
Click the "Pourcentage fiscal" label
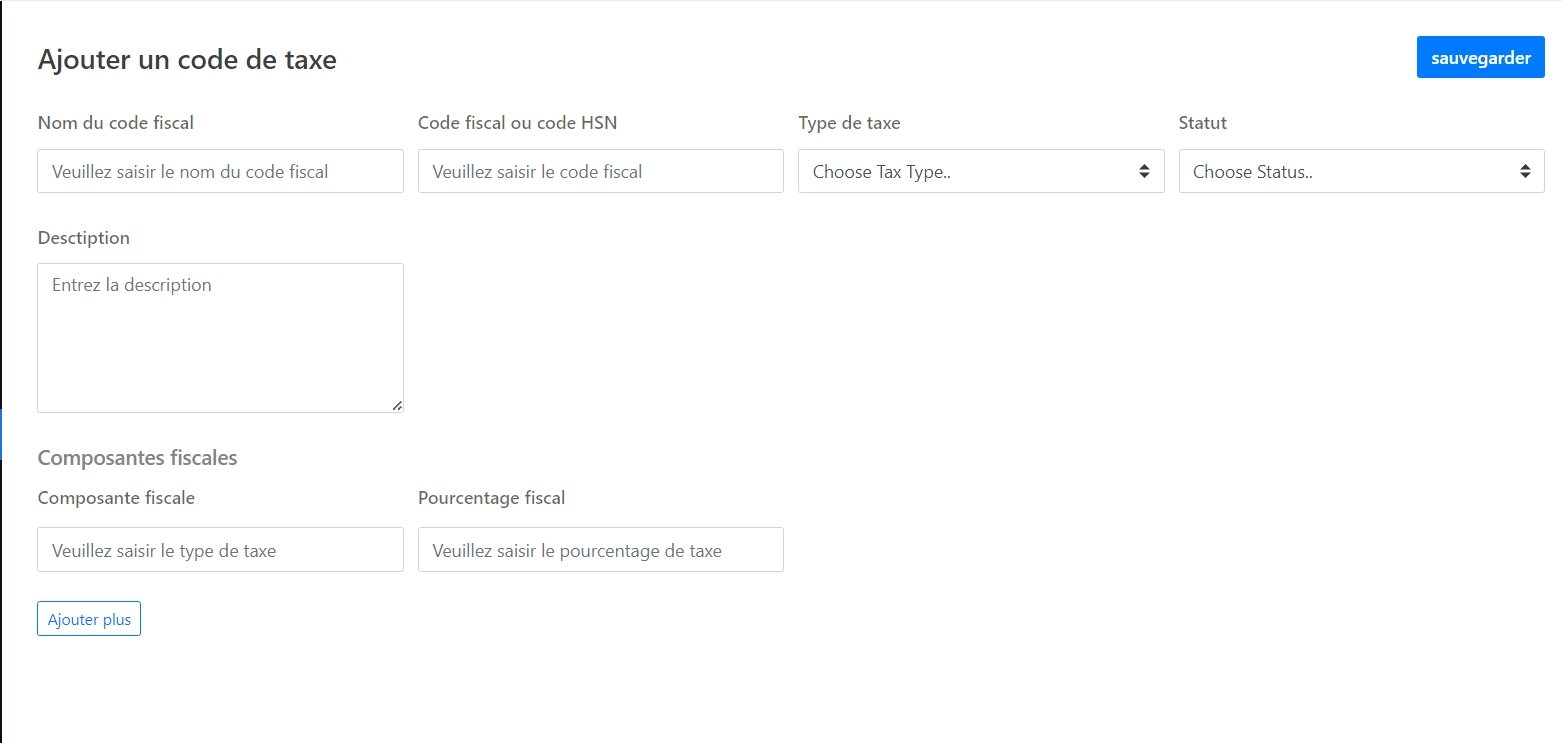(491, 498)
